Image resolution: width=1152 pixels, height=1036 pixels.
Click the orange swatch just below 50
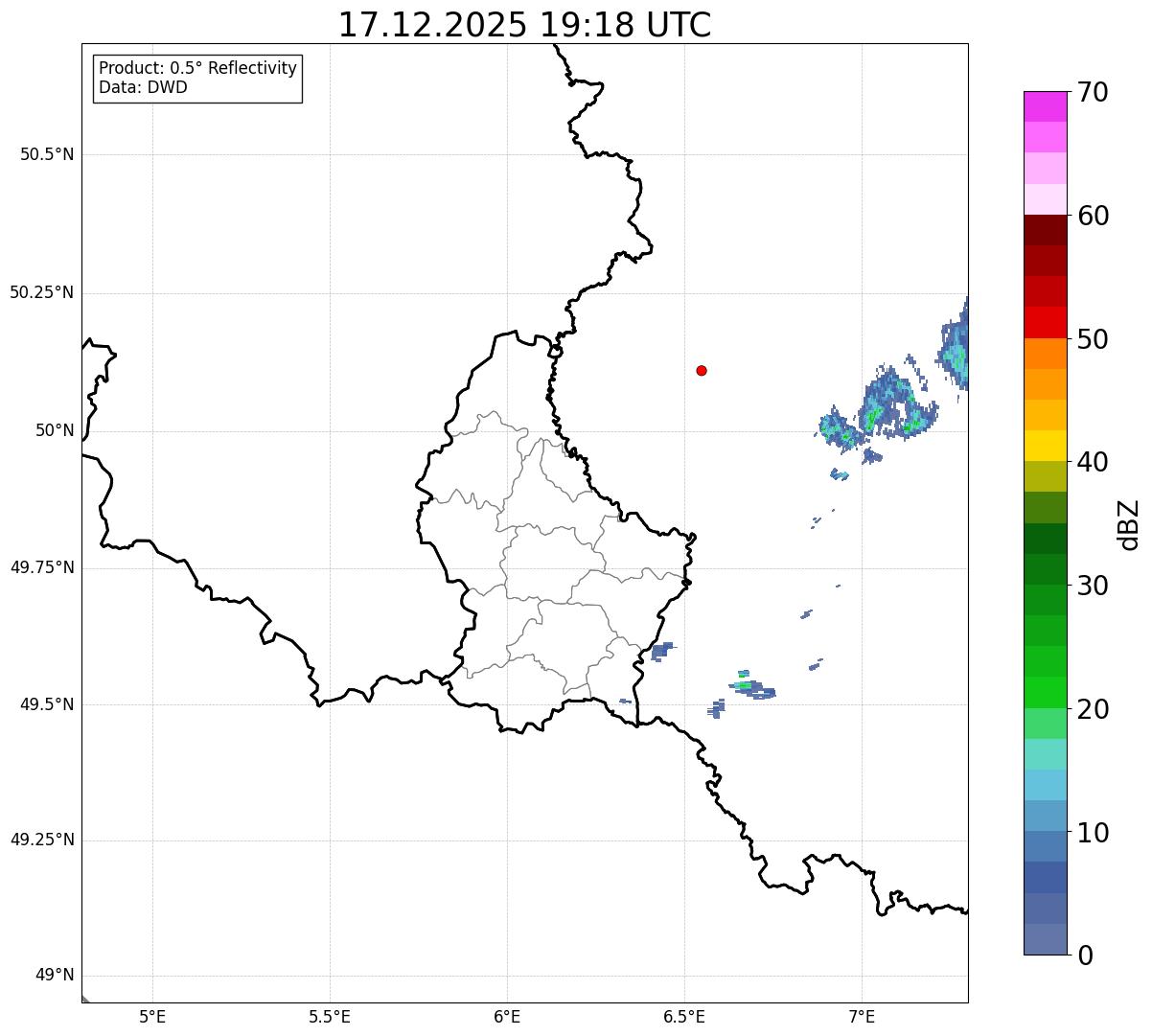(1045, 354)
